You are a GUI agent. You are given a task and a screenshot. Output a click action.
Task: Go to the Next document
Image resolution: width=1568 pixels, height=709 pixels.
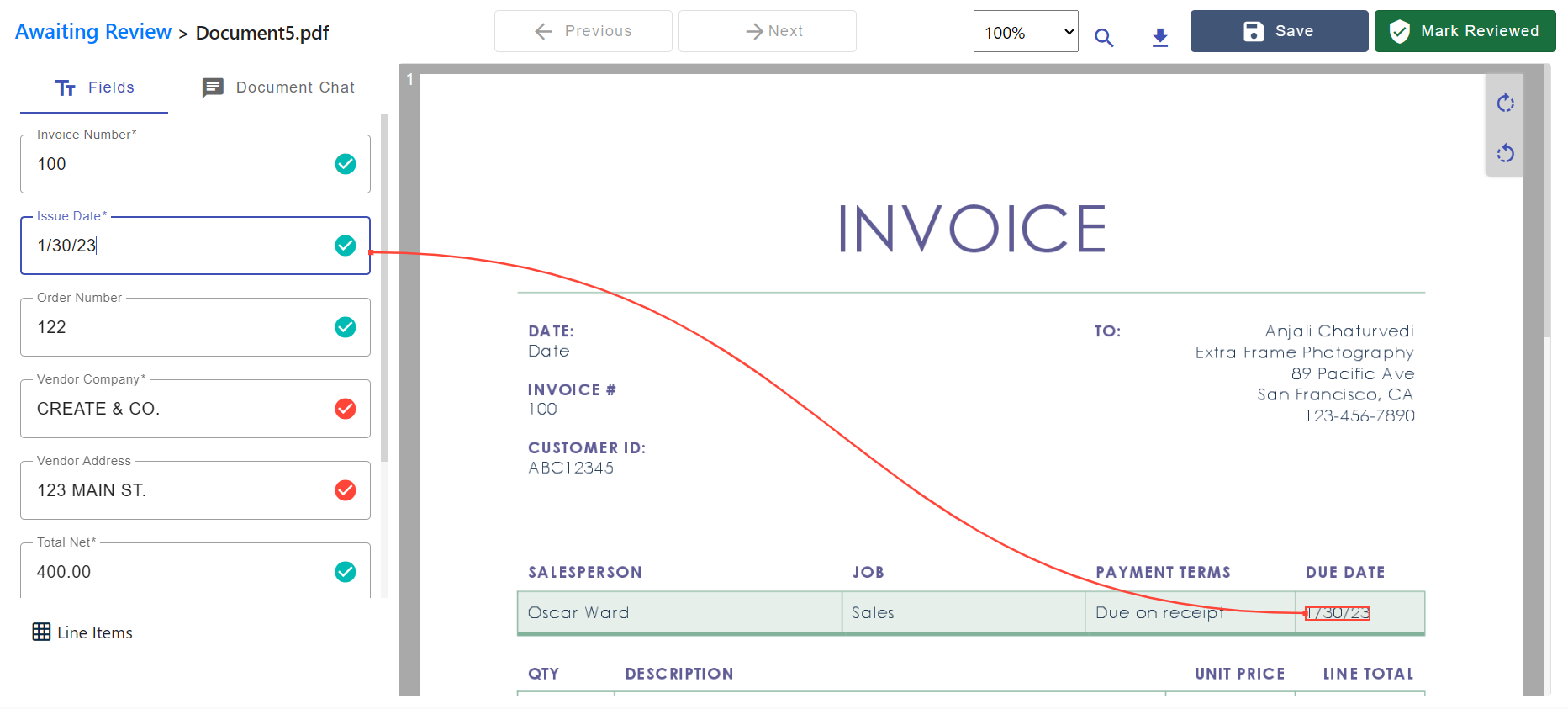point(767,31)
